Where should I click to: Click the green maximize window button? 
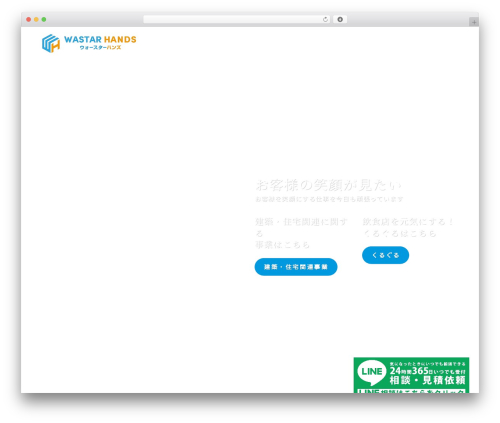click(44, 20)
